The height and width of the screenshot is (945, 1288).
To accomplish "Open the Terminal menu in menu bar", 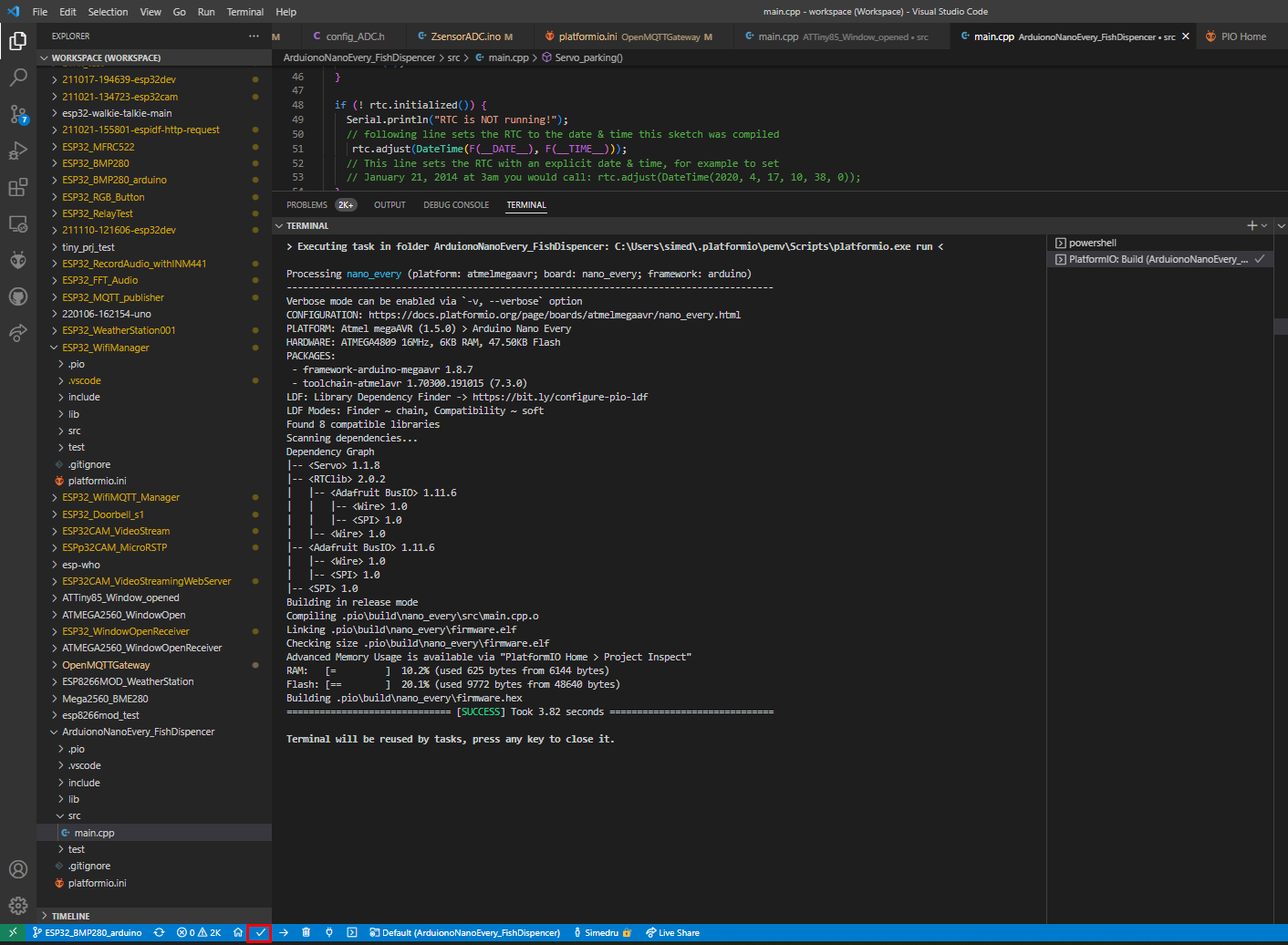I will point(244,12).
